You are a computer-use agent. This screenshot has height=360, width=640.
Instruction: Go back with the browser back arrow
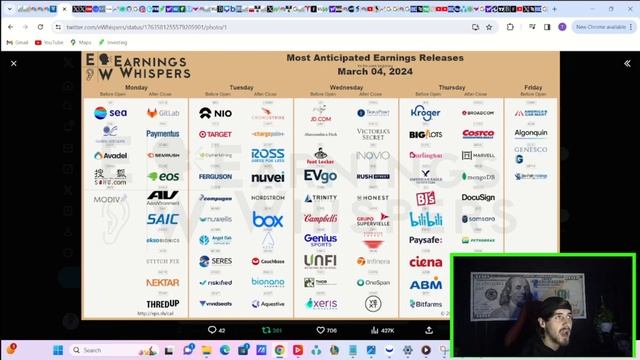11,27
